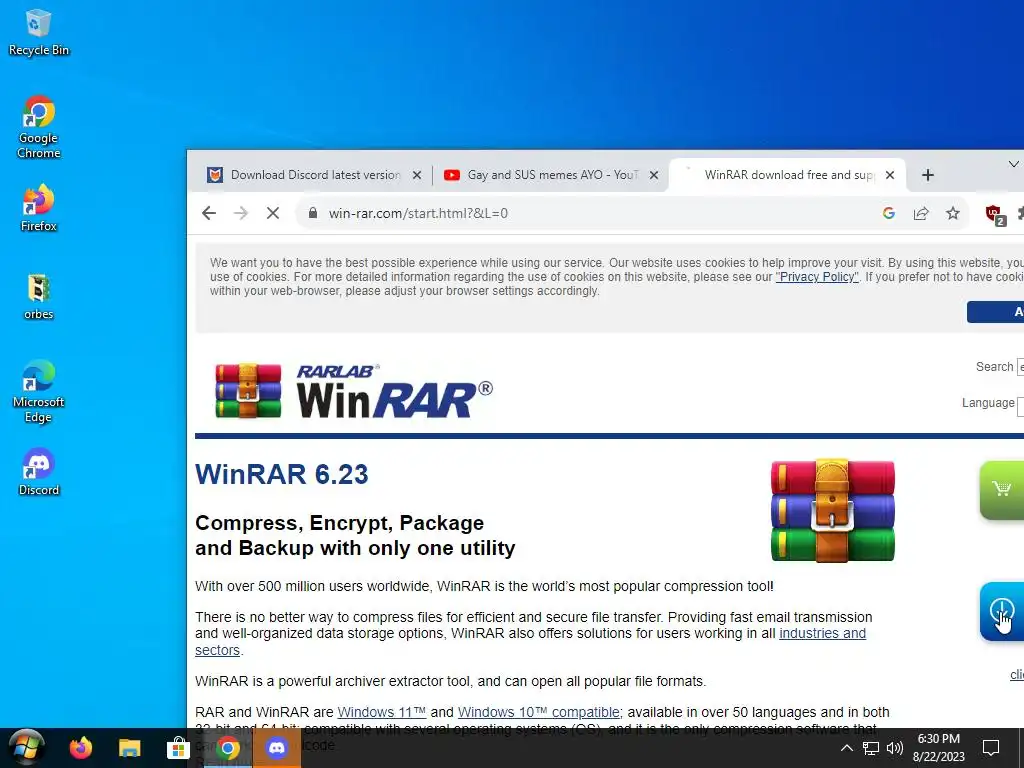
Task: Open the Windows 10 compatible link
Action: (x=539, y=712)
